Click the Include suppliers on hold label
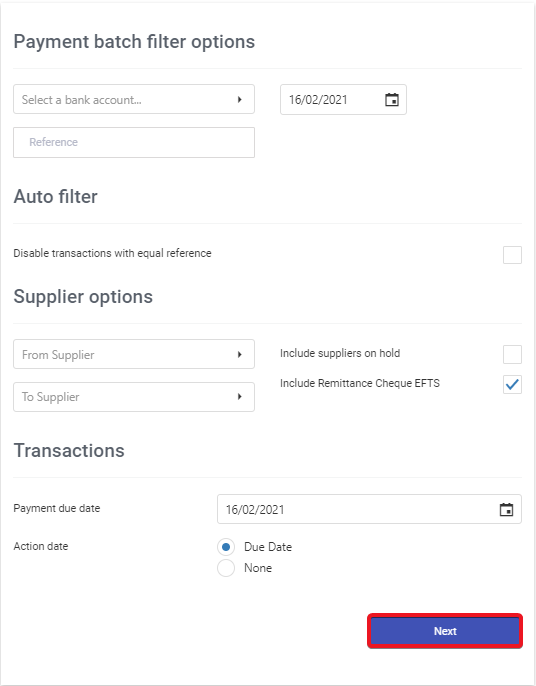The height and width of the screenshot is (686, 536). click(340, 353)
